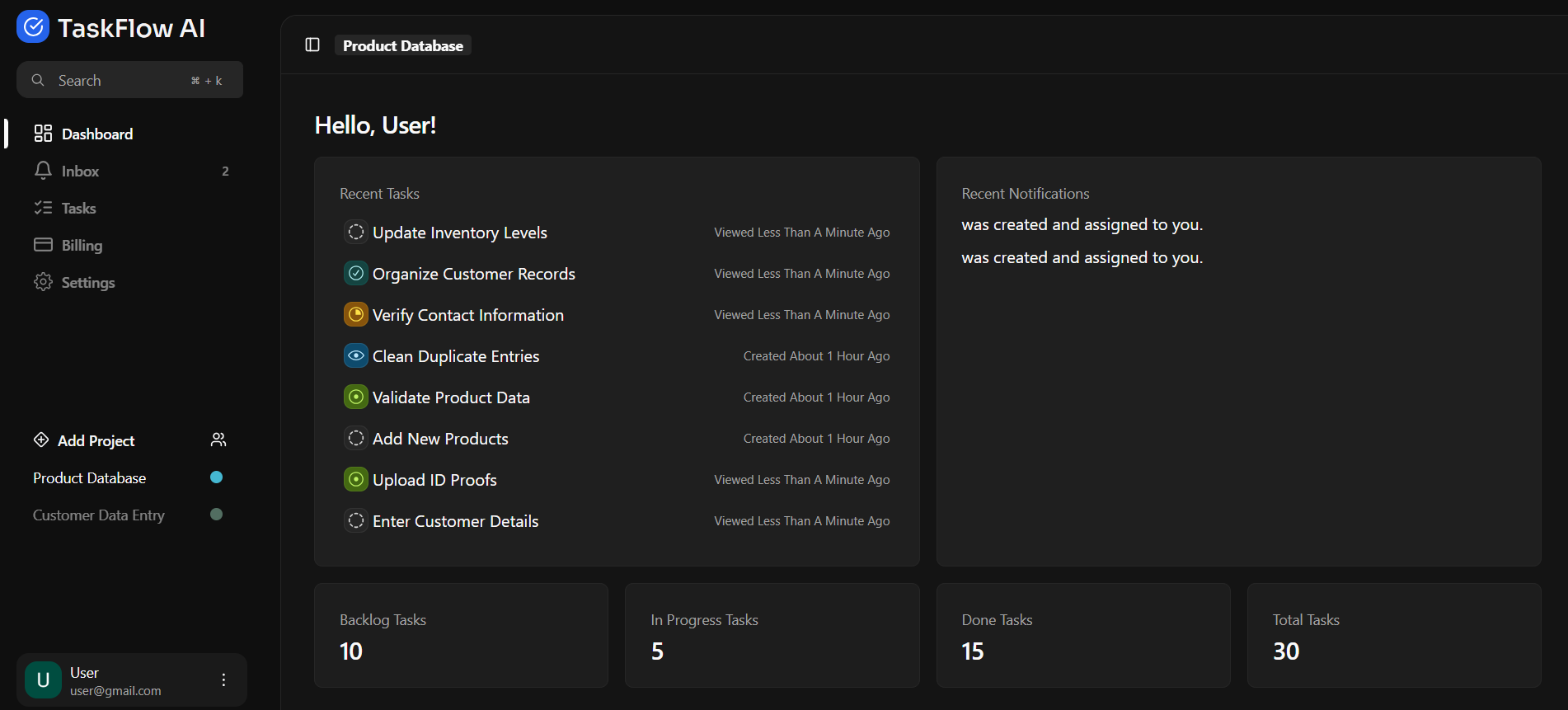Viewport: 1568px width, 710px height.
Task: Go to the Tasks page
Action: 78,208
